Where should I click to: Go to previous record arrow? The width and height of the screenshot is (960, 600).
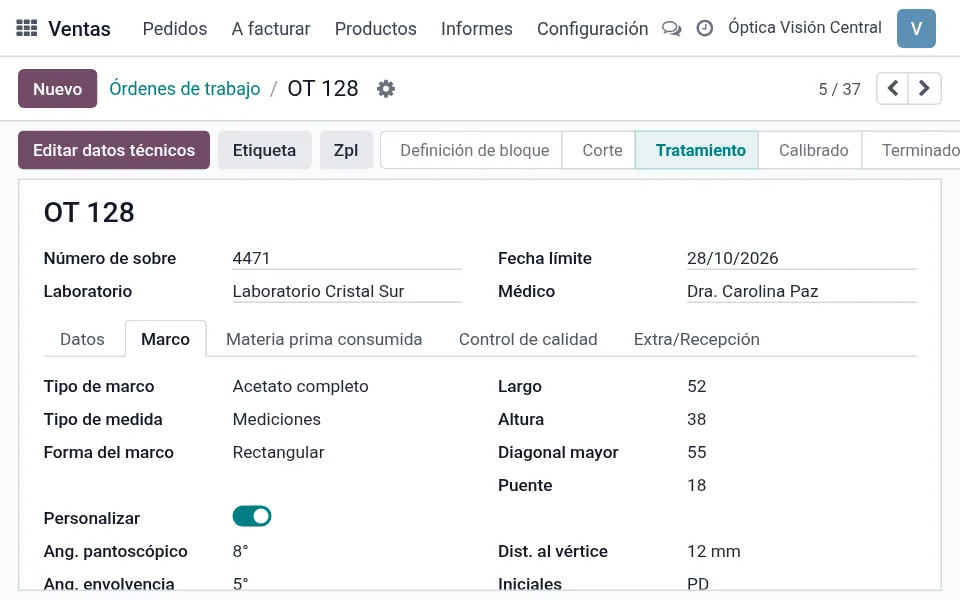click(x=893, y=89)
